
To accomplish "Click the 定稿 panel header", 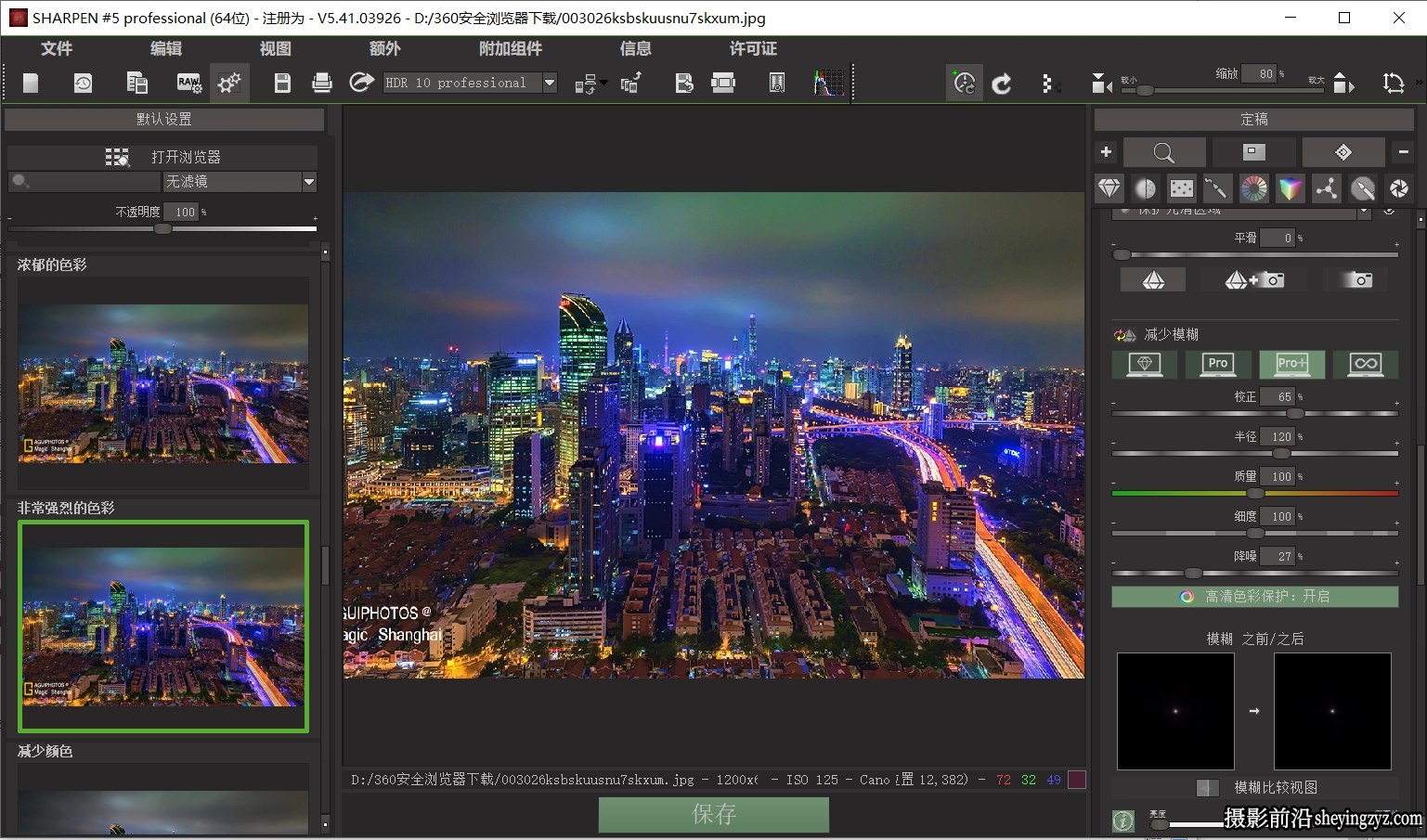I will [1254, 119].
